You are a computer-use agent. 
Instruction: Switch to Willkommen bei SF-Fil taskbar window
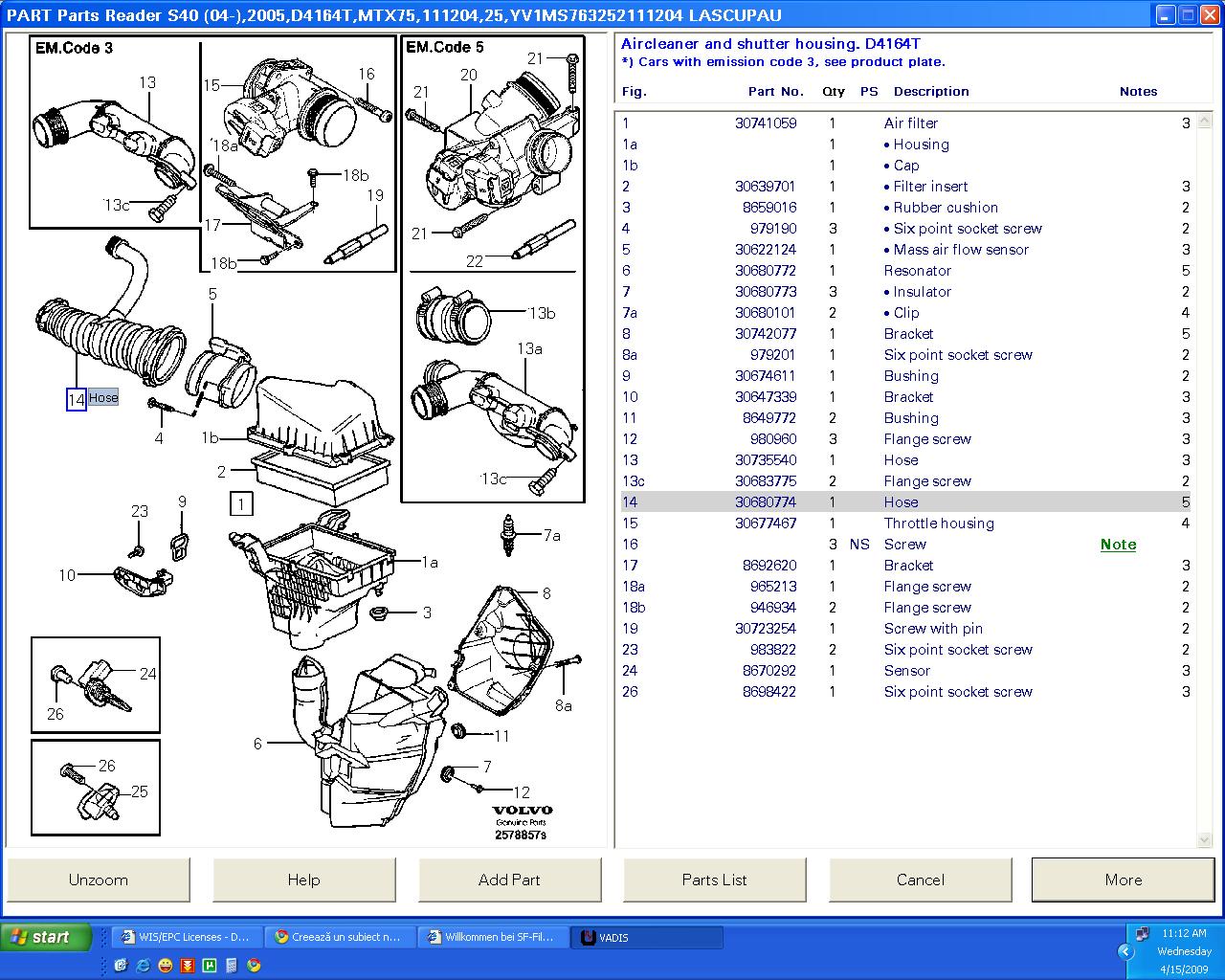click(x=492, y=937)
